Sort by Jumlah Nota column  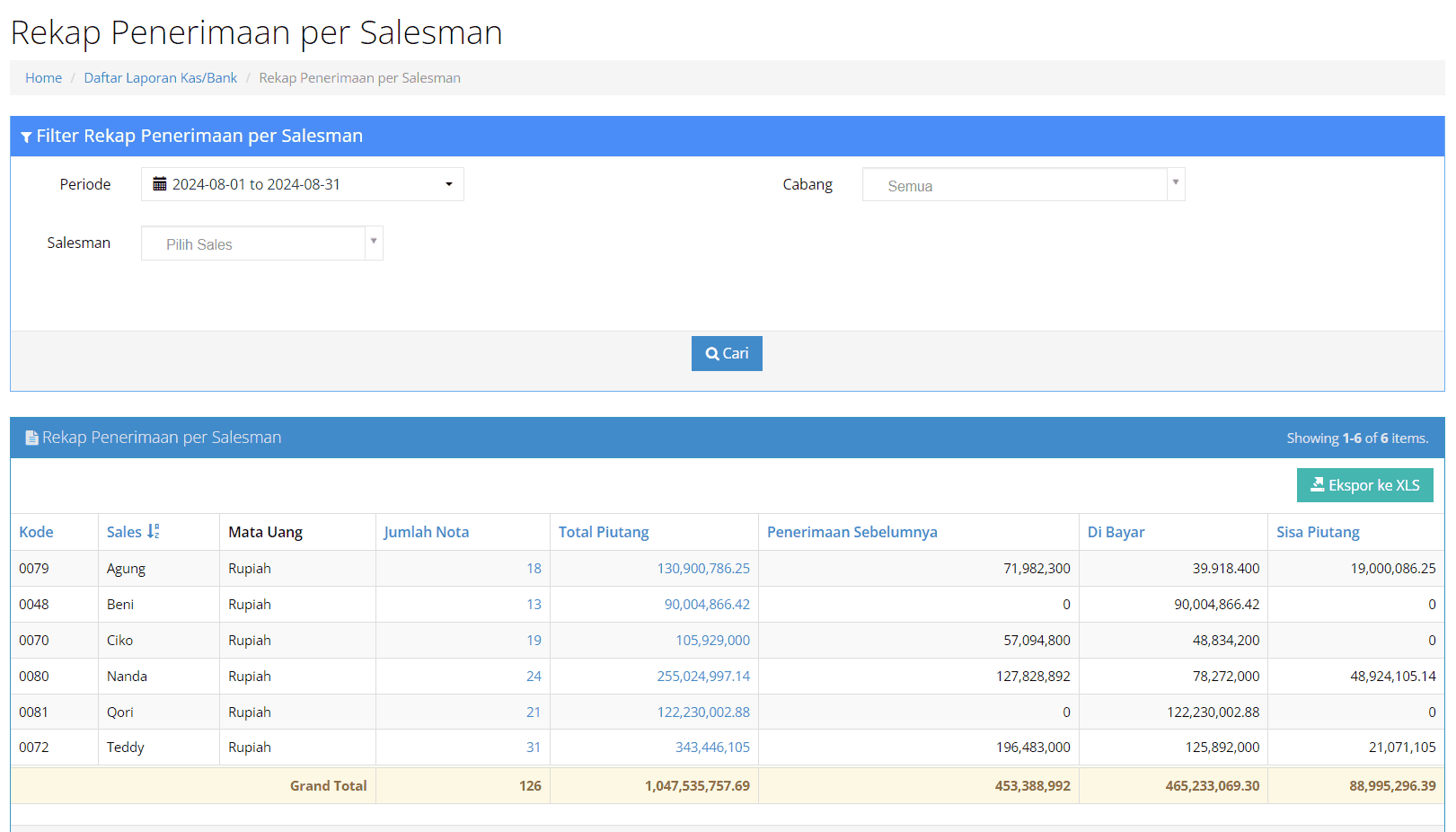point(427,532)
